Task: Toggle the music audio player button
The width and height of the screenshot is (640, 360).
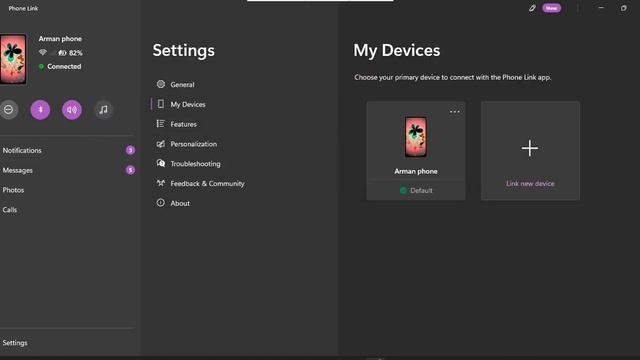Action: coord(104,109)
